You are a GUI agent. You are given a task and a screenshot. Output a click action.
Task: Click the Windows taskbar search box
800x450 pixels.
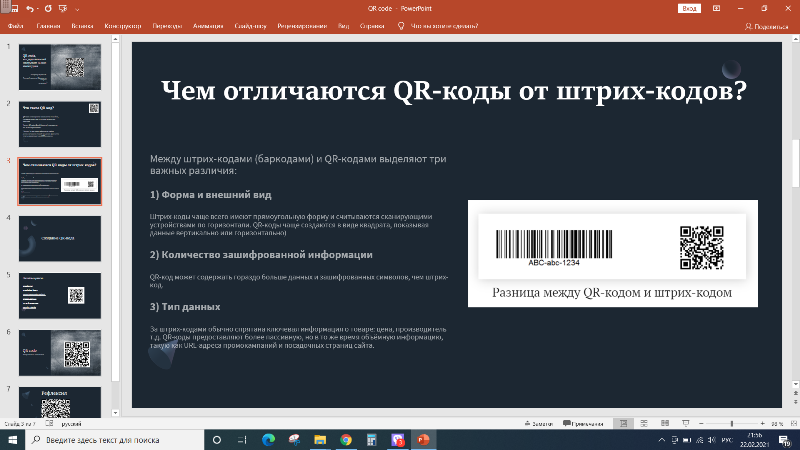click(114, 440)
